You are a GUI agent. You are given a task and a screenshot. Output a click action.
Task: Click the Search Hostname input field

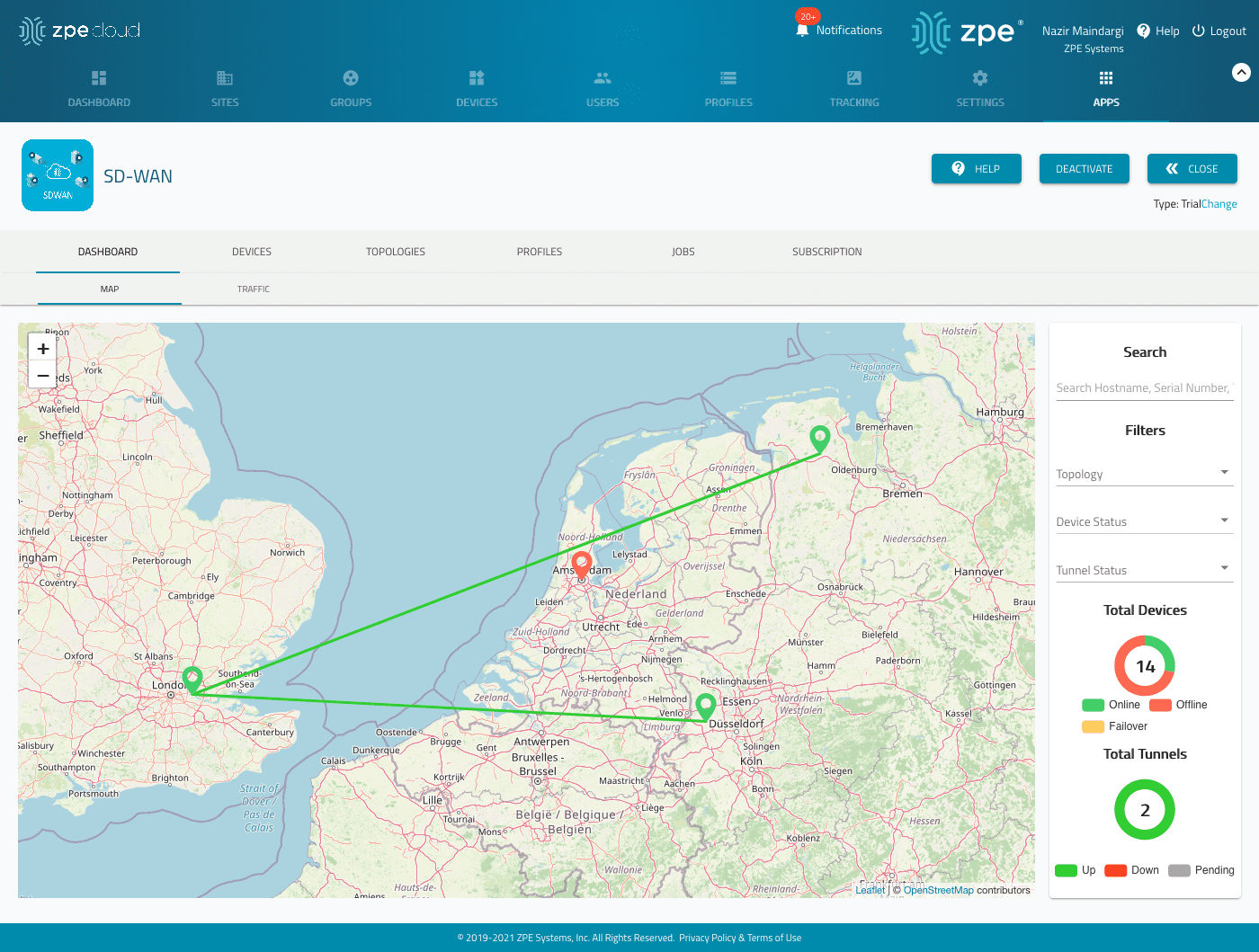click(1144, 388)
